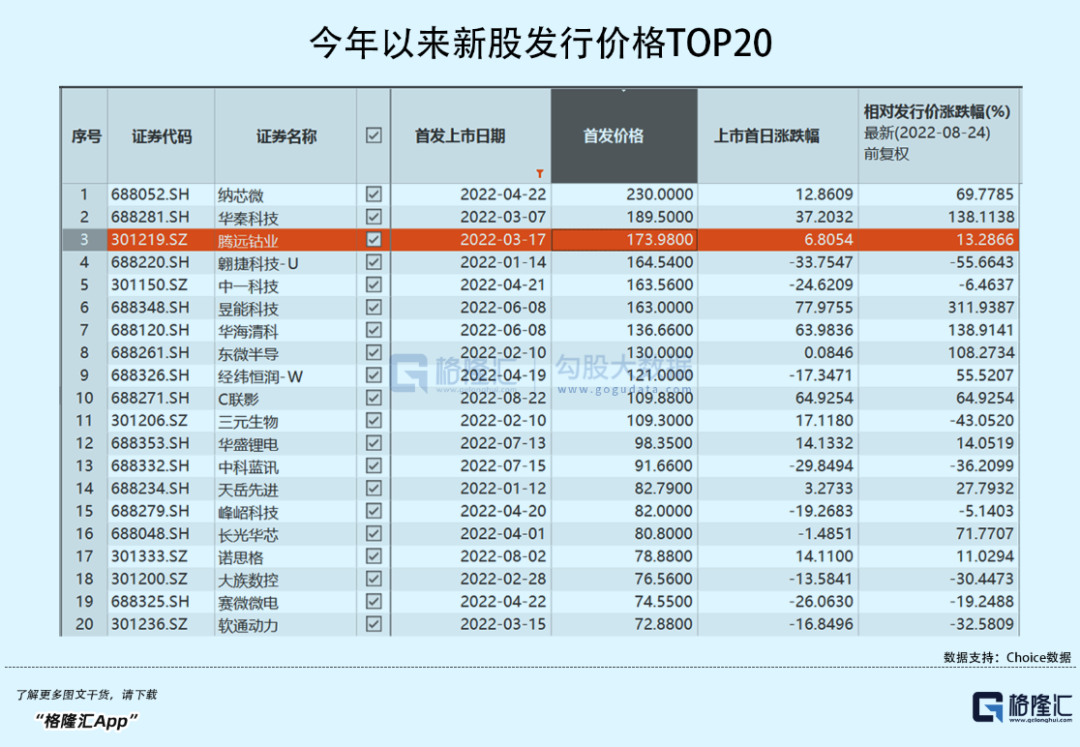Toggle the 中科蓝讯 row checkbox
This screenshot has width=1080, height=747.
(373, 465)
